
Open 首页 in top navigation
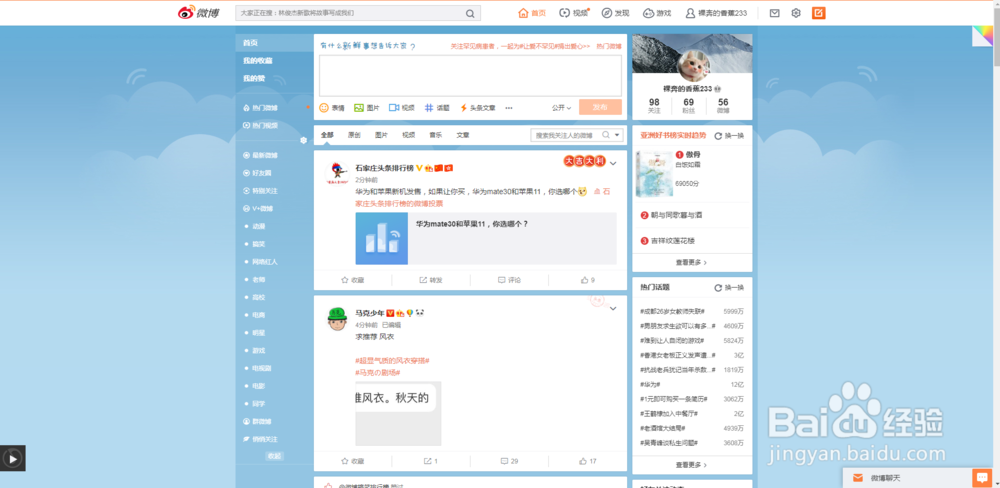point(532,13)
